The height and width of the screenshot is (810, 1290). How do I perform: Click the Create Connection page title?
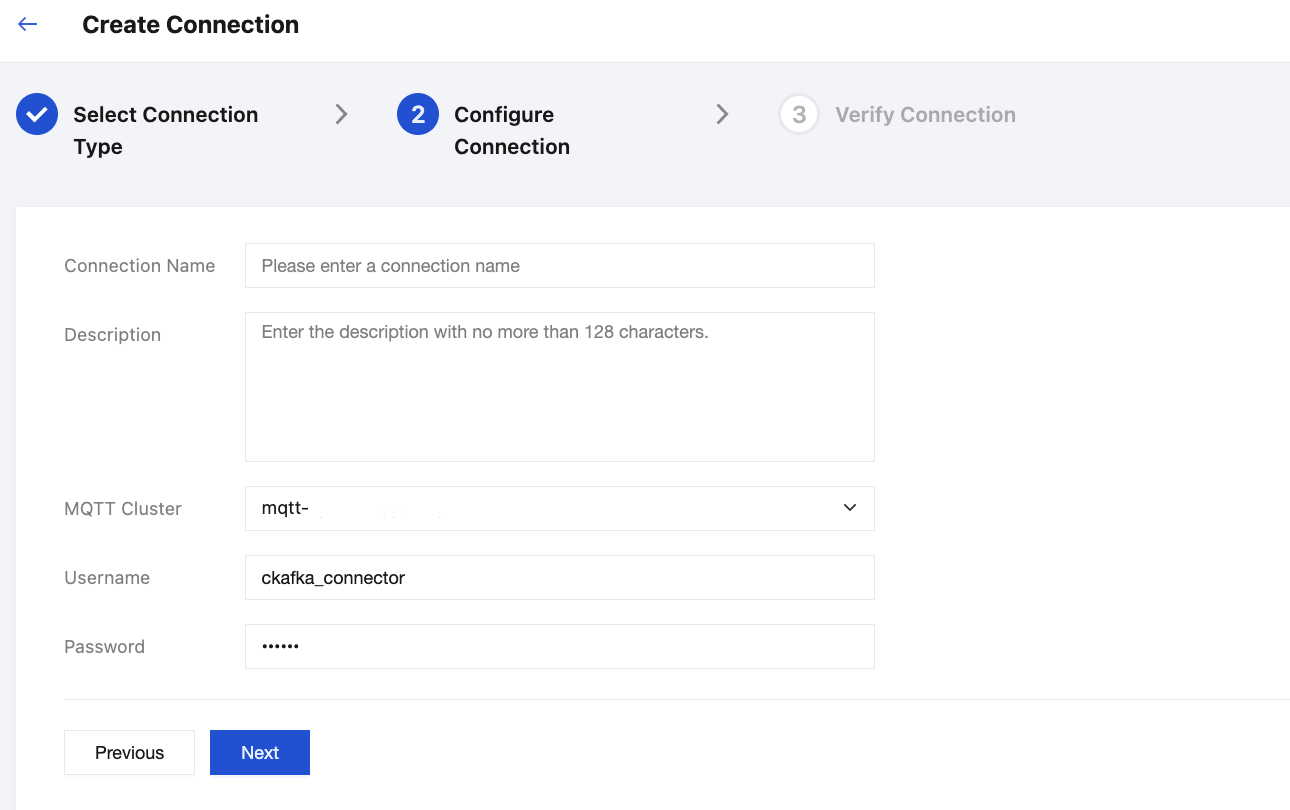pos(190,25)
